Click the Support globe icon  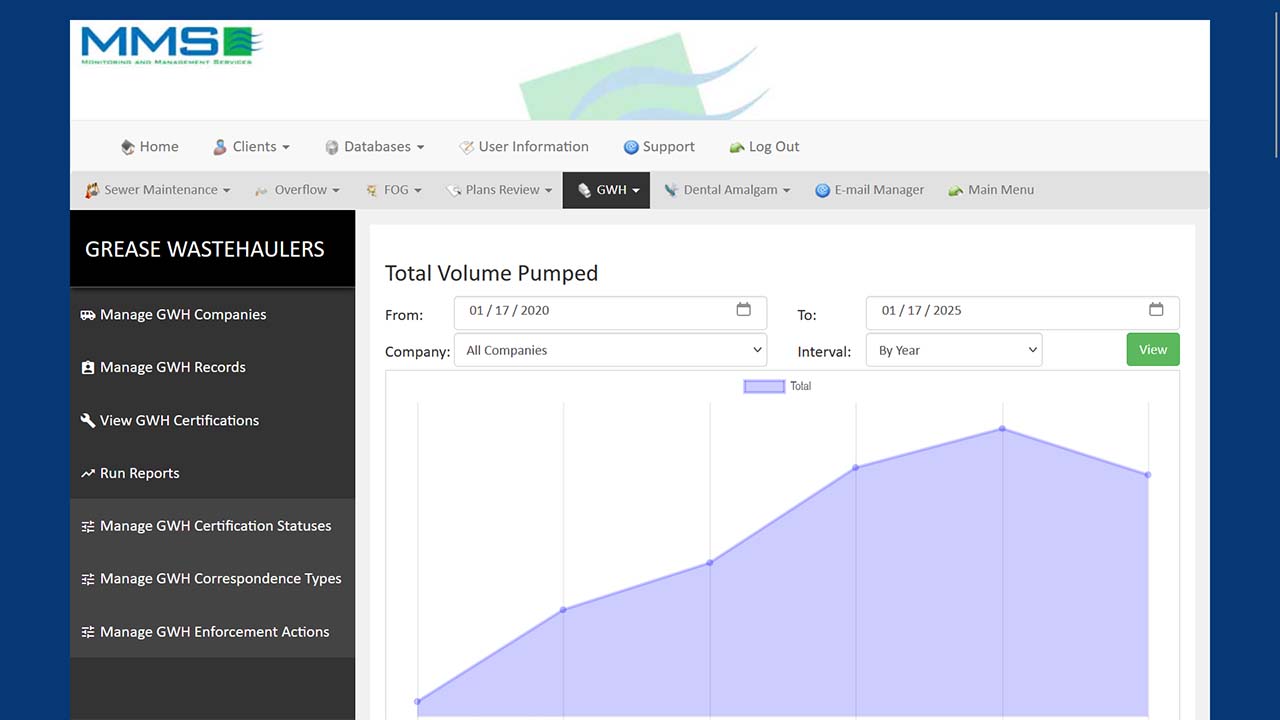point(631,147)
